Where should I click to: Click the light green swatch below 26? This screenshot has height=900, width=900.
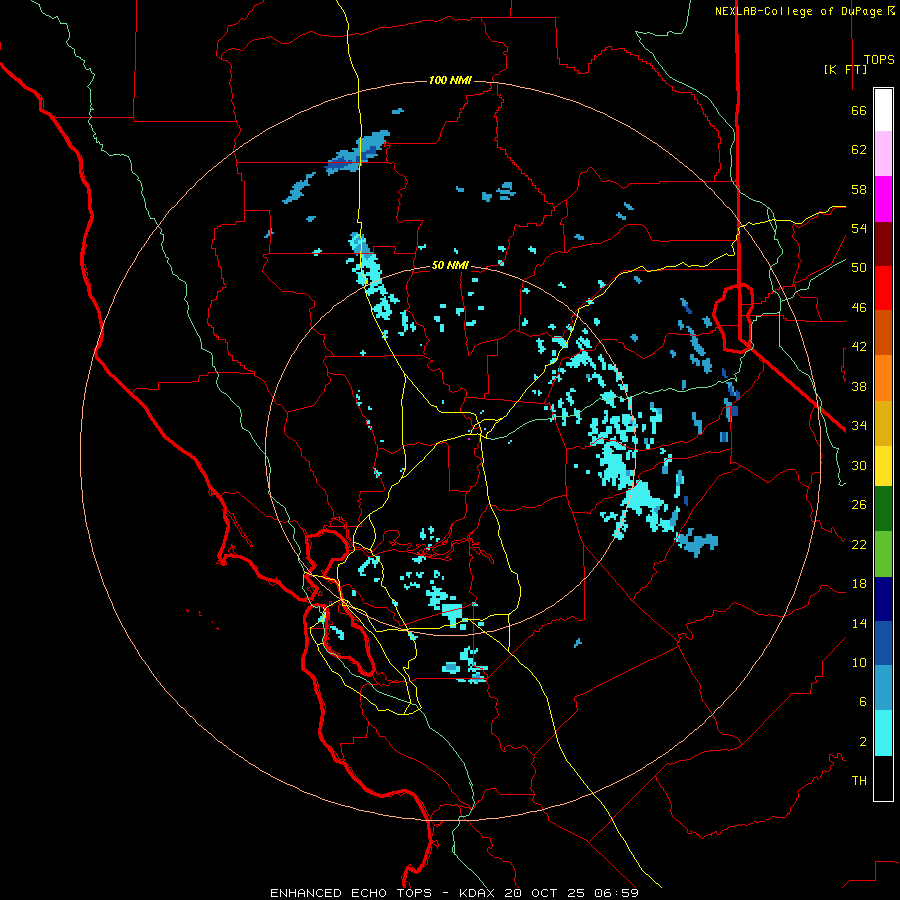point(883,554)
